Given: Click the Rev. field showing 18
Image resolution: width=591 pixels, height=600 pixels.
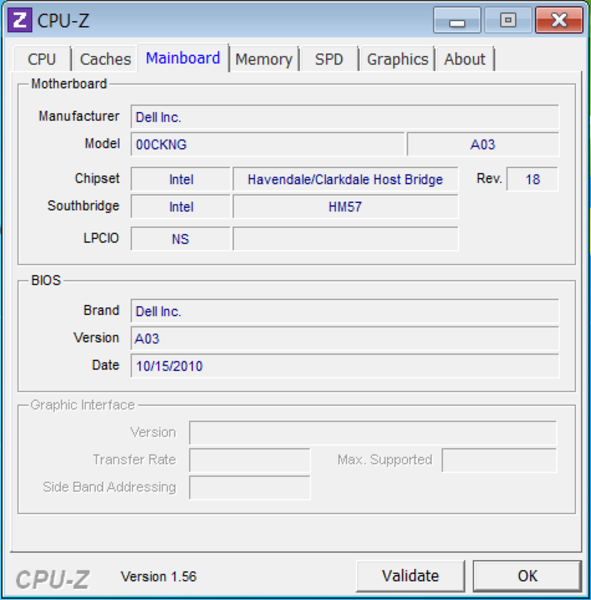Looking at the screenshot, I should click(532, 179).
